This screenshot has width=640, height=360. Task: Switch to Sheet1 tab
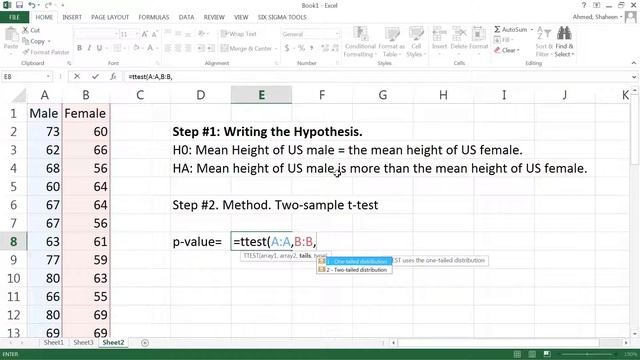(x=53, y=342)
